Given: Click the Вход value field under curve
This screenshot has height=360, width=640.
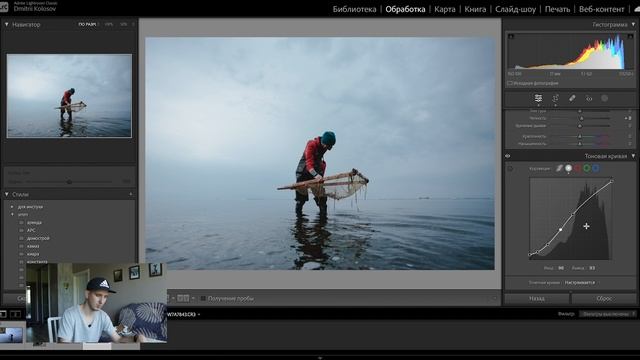Looking at the screenshot, I should tap(561, 268).
